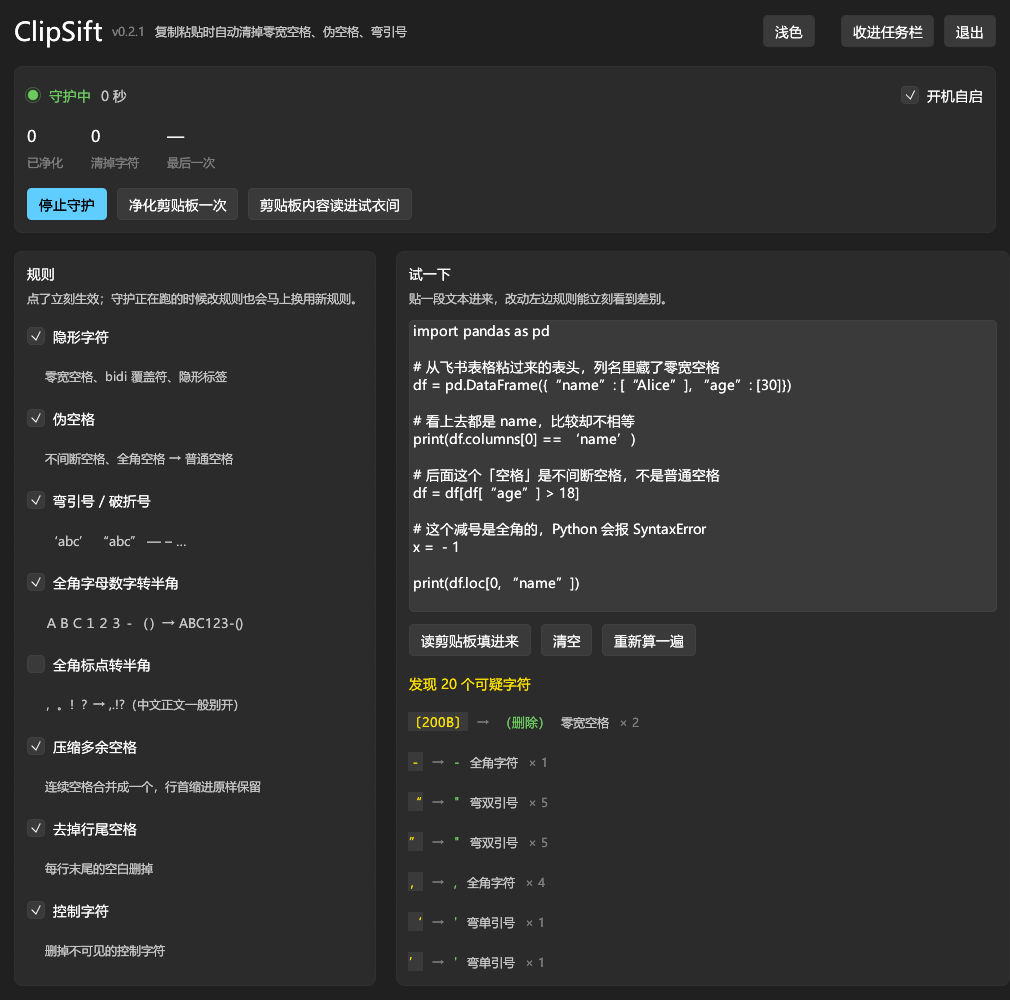The image size is (1010, 1000).
Task: Click the v0.2.1 version label
Action: point(128,32)
